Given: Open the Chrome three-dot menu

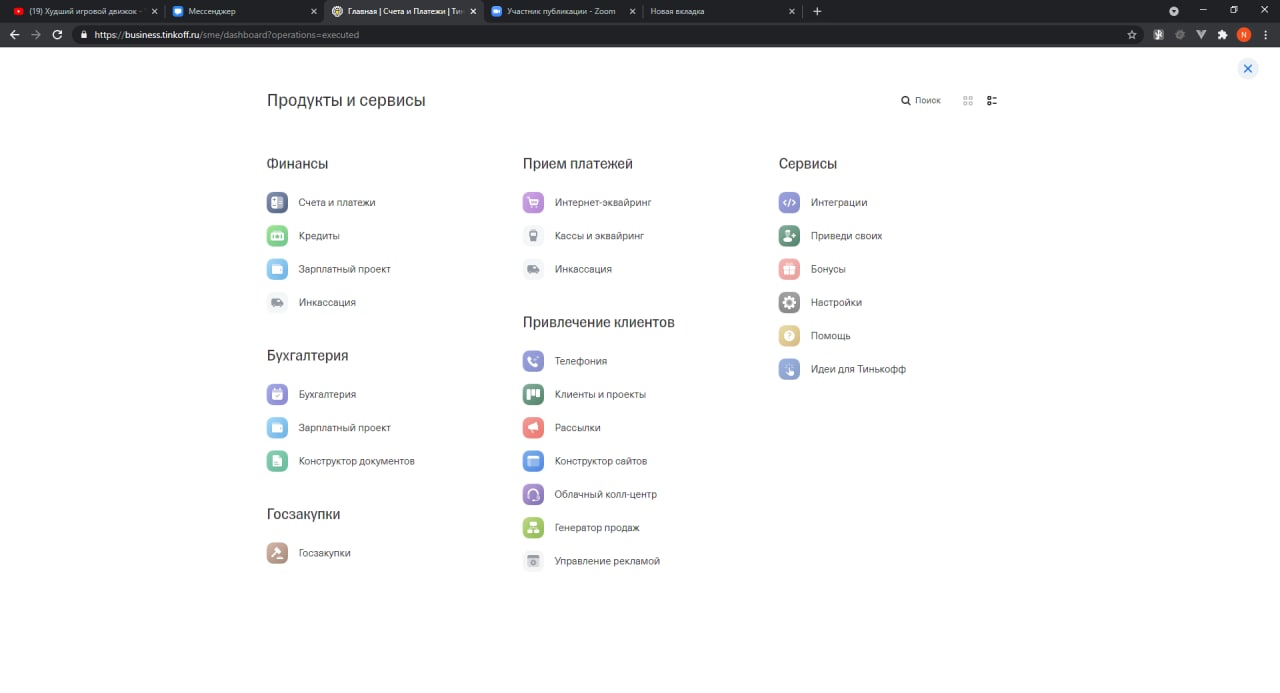Looking at the screenshot, I should point(1266,34).
